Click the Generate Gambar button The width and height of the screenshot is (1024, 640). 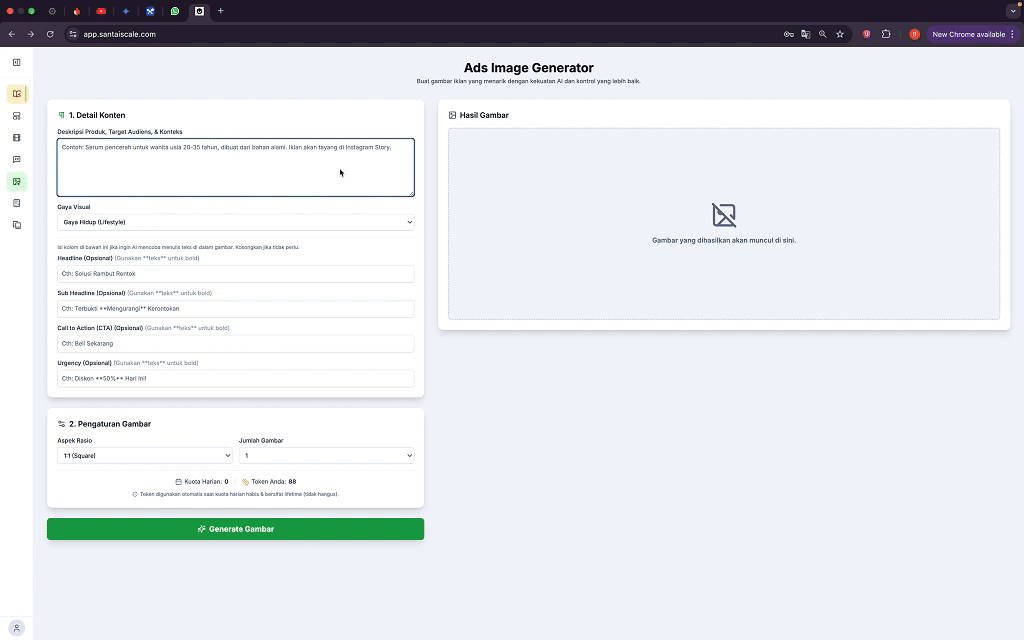coord(235,529)
